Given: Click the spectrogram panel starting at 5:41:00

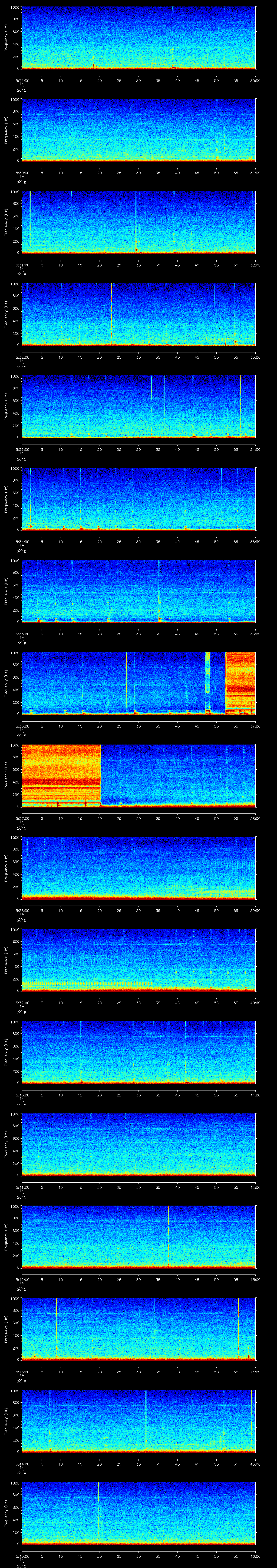Looking at the screenshot, I should click(139, 1144).
